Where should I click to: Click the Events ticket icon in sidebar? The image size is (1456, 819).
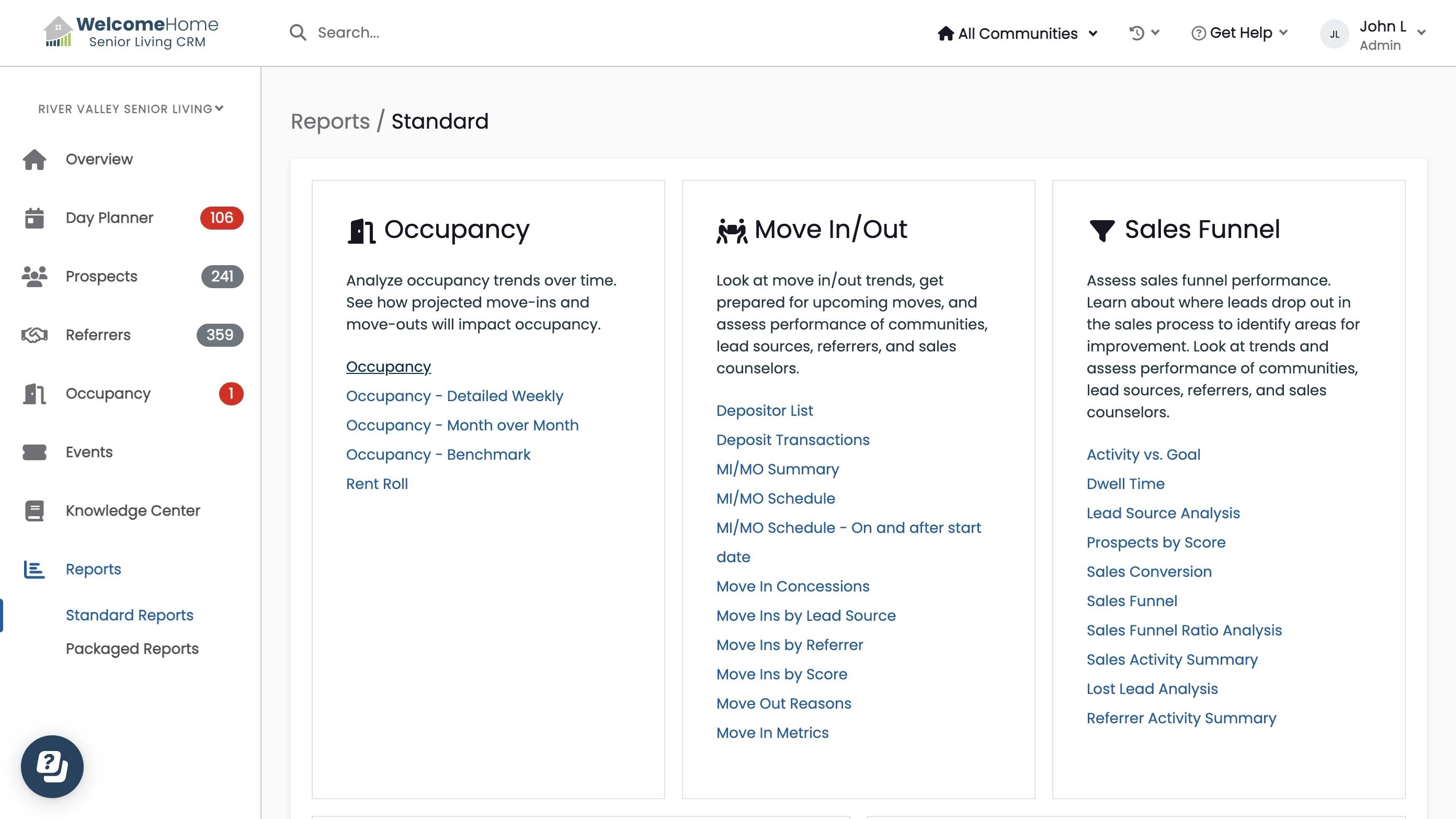pos(35,452)
